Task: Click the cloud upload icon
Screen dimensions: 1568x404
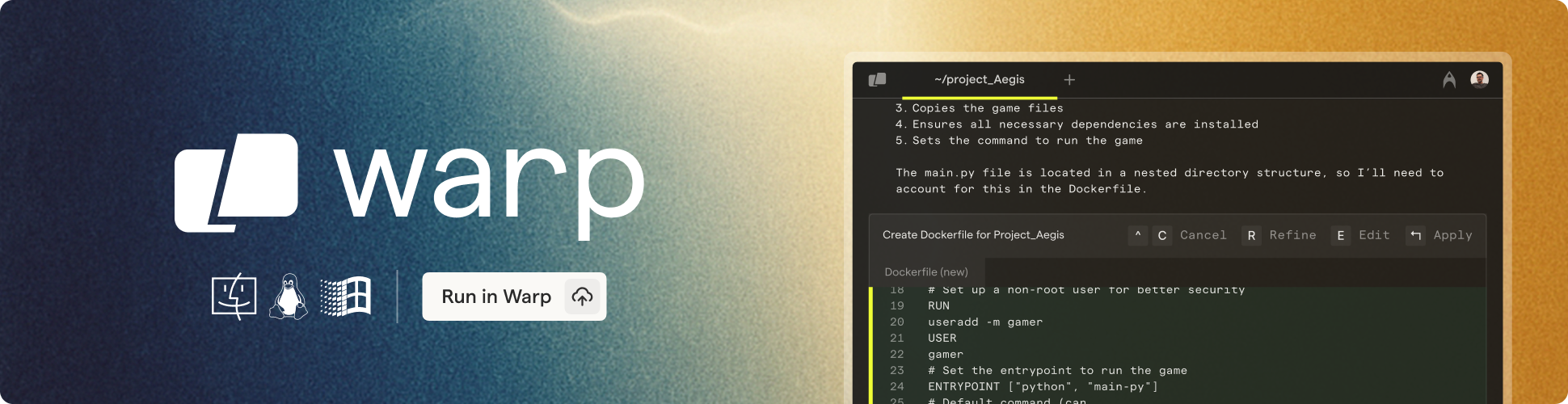Action: click(x=582, y=297)
